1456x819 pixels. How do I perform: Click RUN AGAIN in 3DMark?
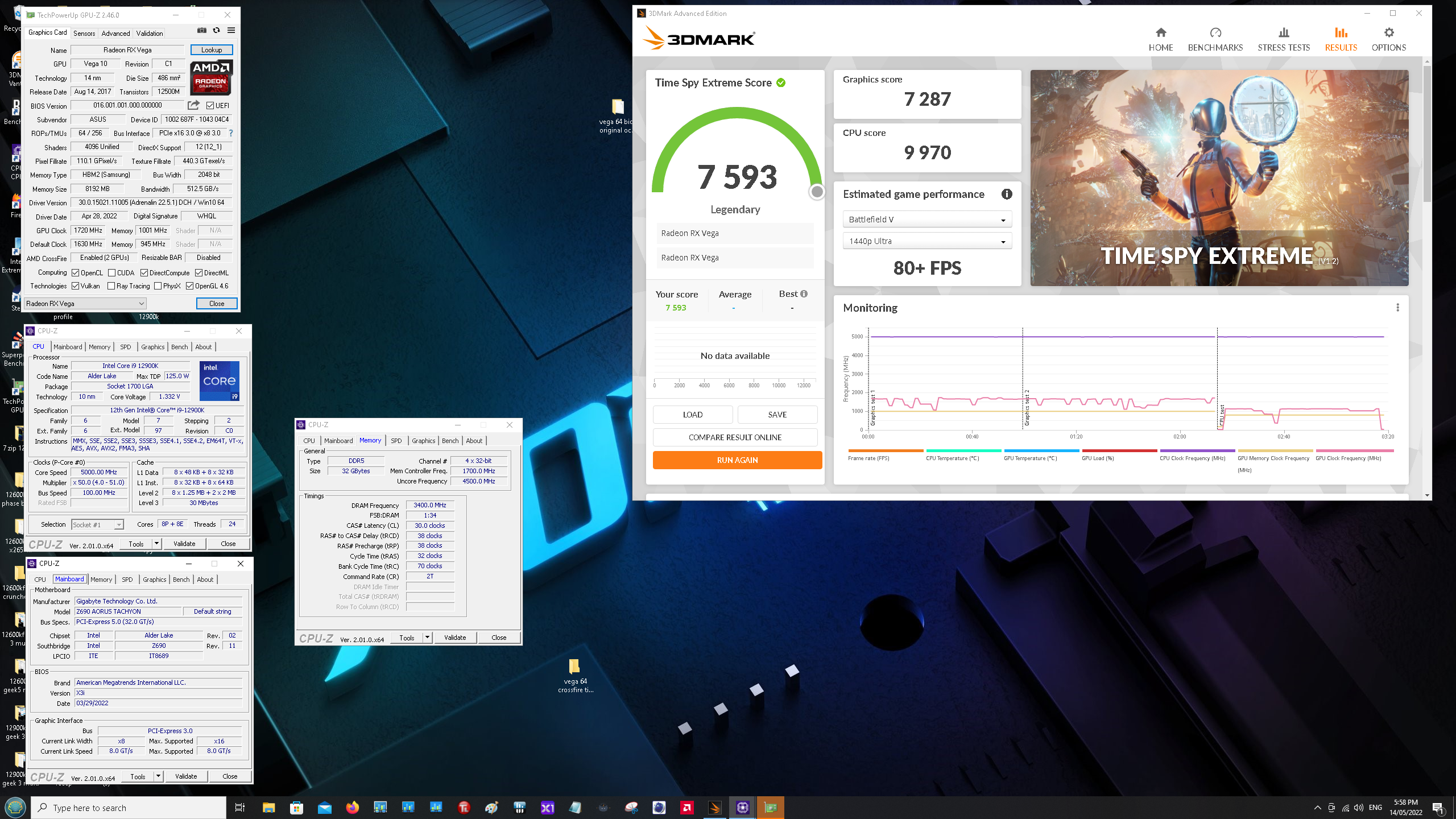point(737,460)
